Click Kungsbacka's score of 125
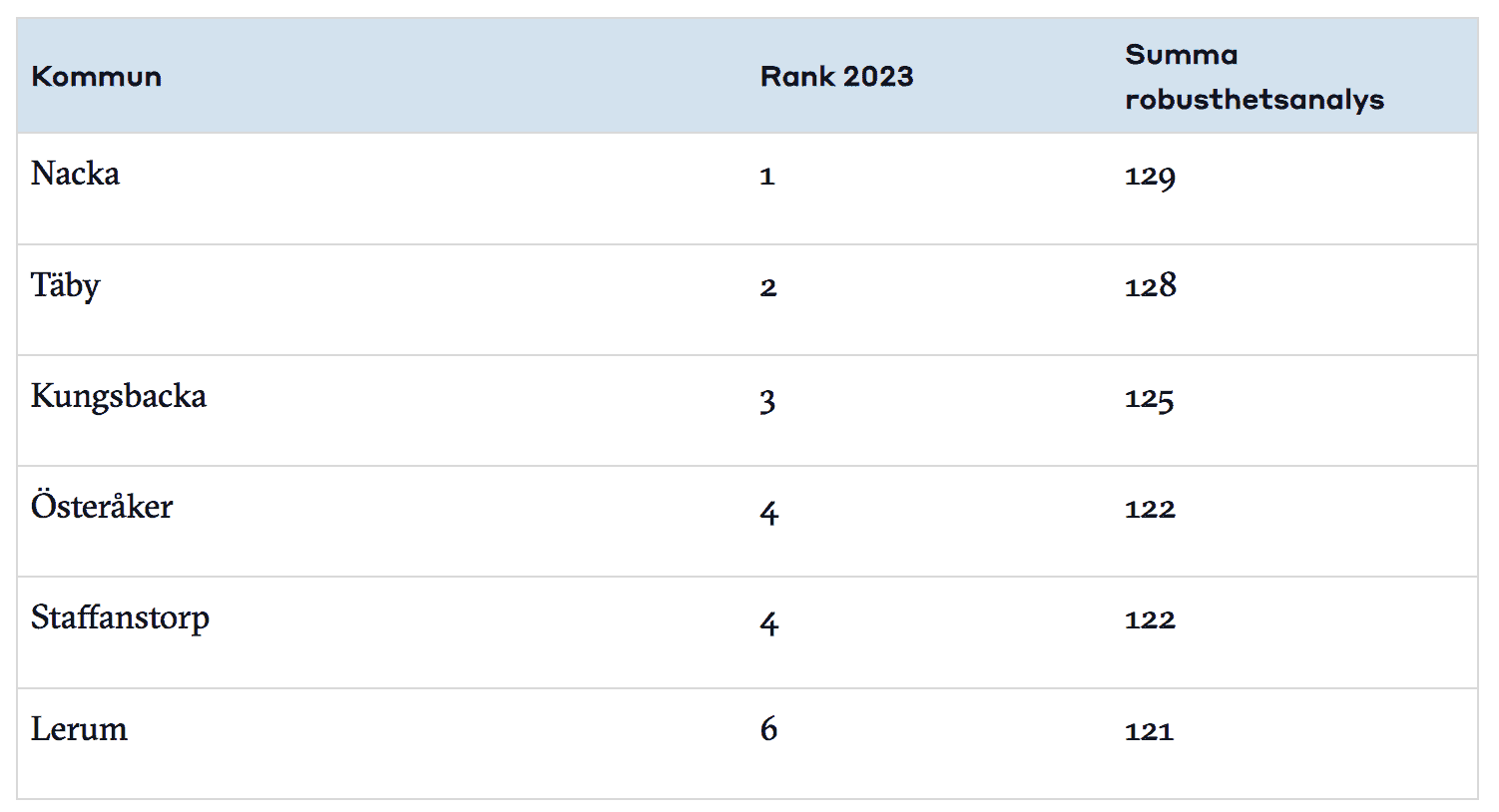The width and height of the screenshot is (1499, 812). pyautogui.click(x=1150, y=399)
